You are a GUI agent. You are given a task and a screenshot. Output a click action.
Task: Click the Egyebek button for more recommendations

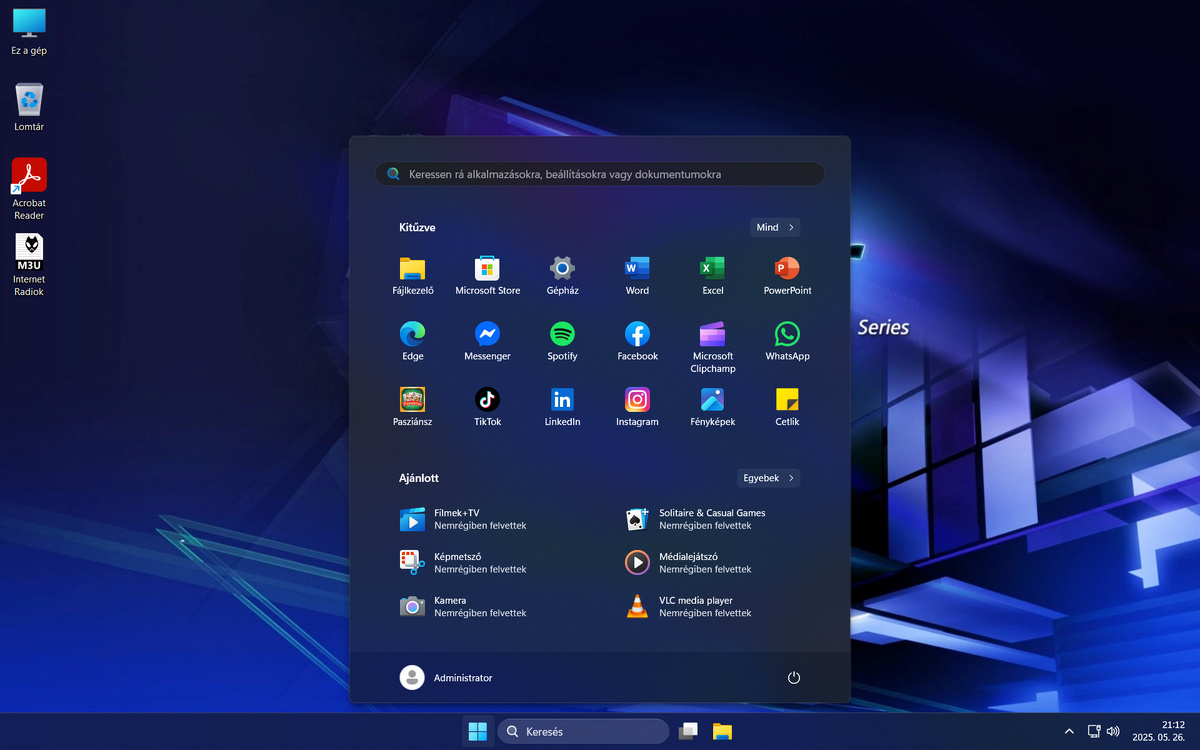(768, 478)
